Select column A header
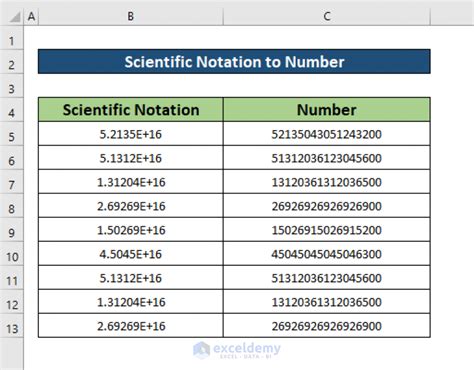This screenshot has height=370, width=474. [31, 16]
